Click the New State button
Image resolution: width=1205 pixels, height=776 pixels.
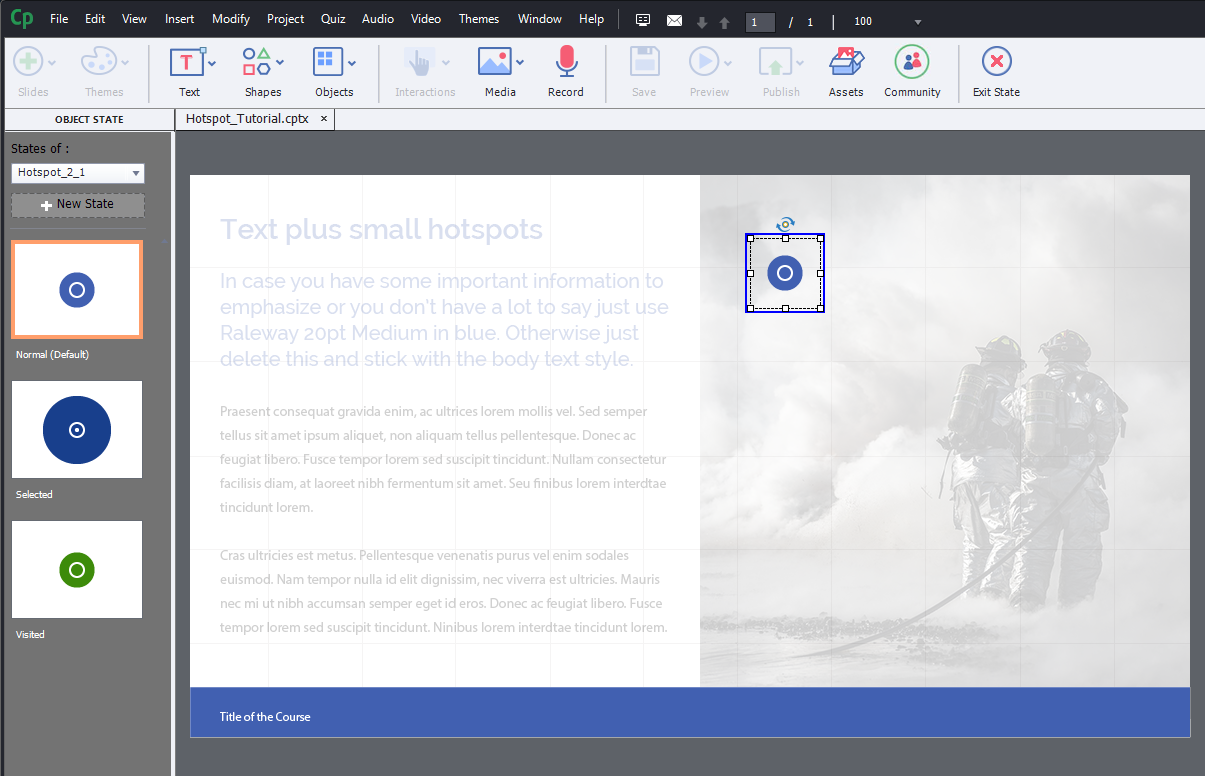pyautogui.click(x=78, y=204)
